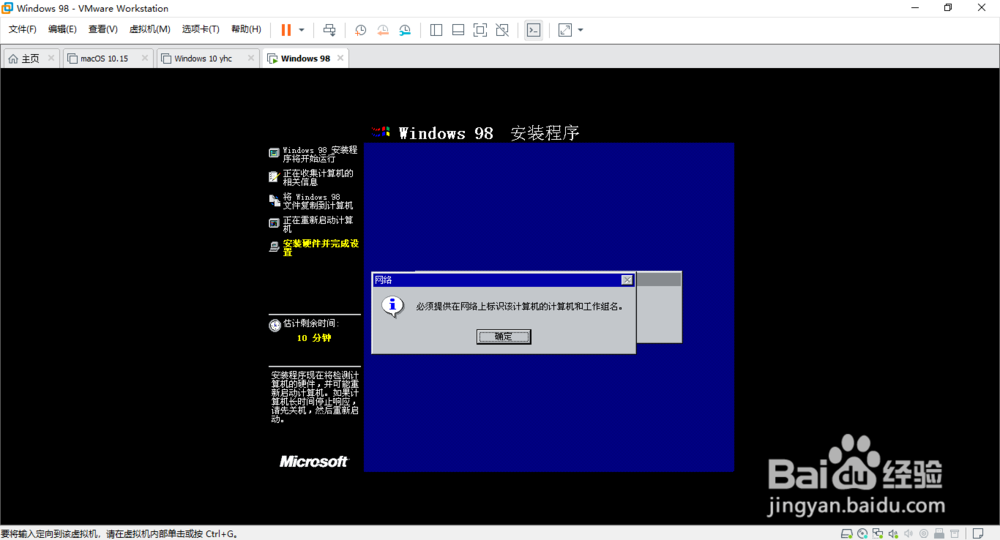Click the VMware Workstation title bar app icon

tap(7, 8)
